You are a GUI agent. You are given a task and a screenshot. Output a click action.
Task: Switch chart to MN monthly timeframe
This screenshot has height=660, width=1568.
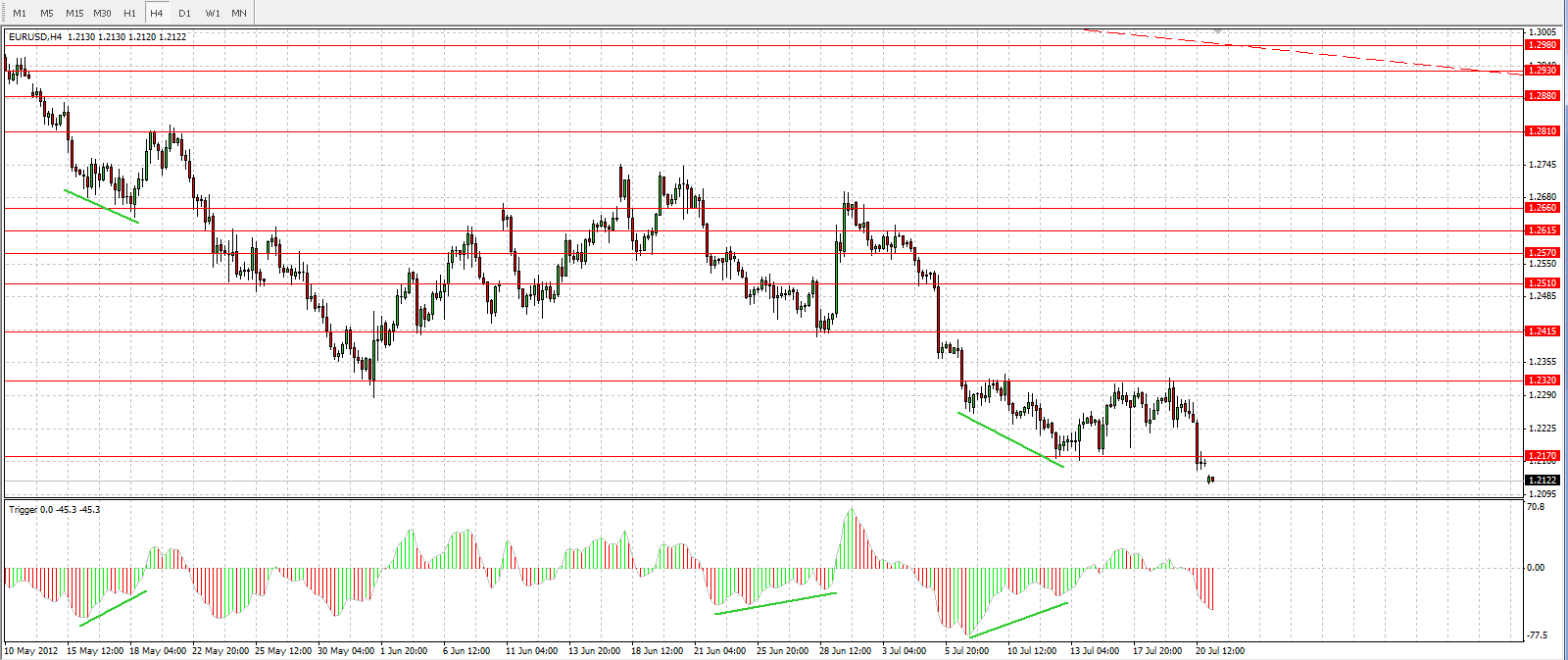239,13
